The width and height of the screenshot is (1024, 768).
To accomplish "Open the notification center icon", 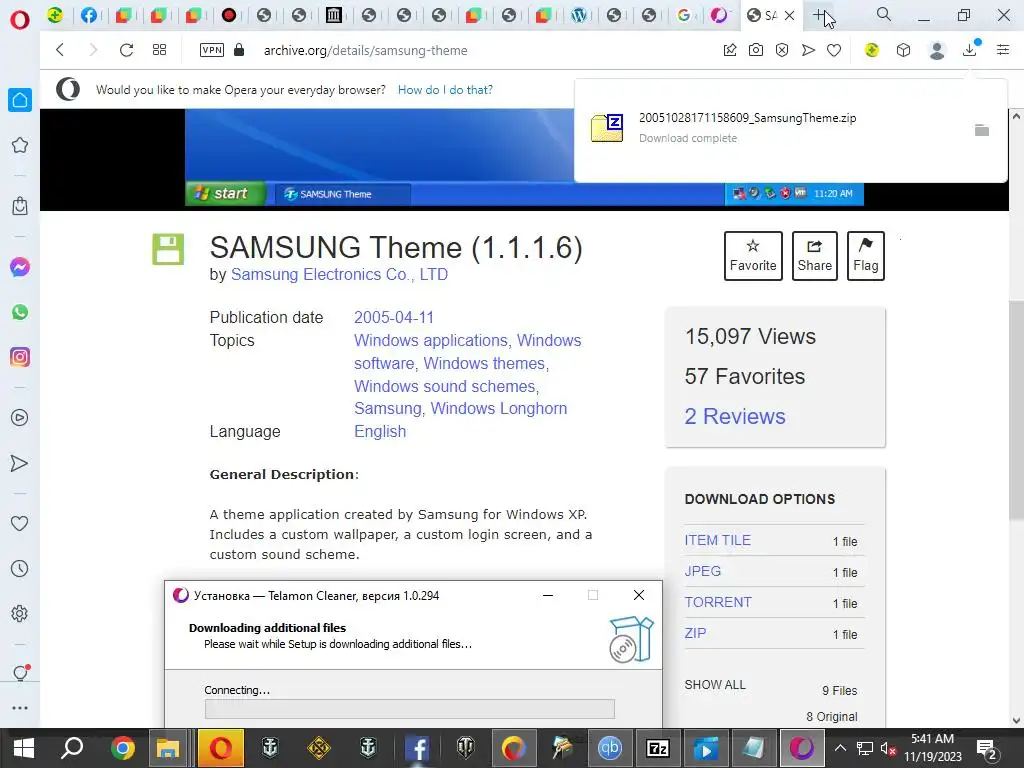I will pos(987,749).
